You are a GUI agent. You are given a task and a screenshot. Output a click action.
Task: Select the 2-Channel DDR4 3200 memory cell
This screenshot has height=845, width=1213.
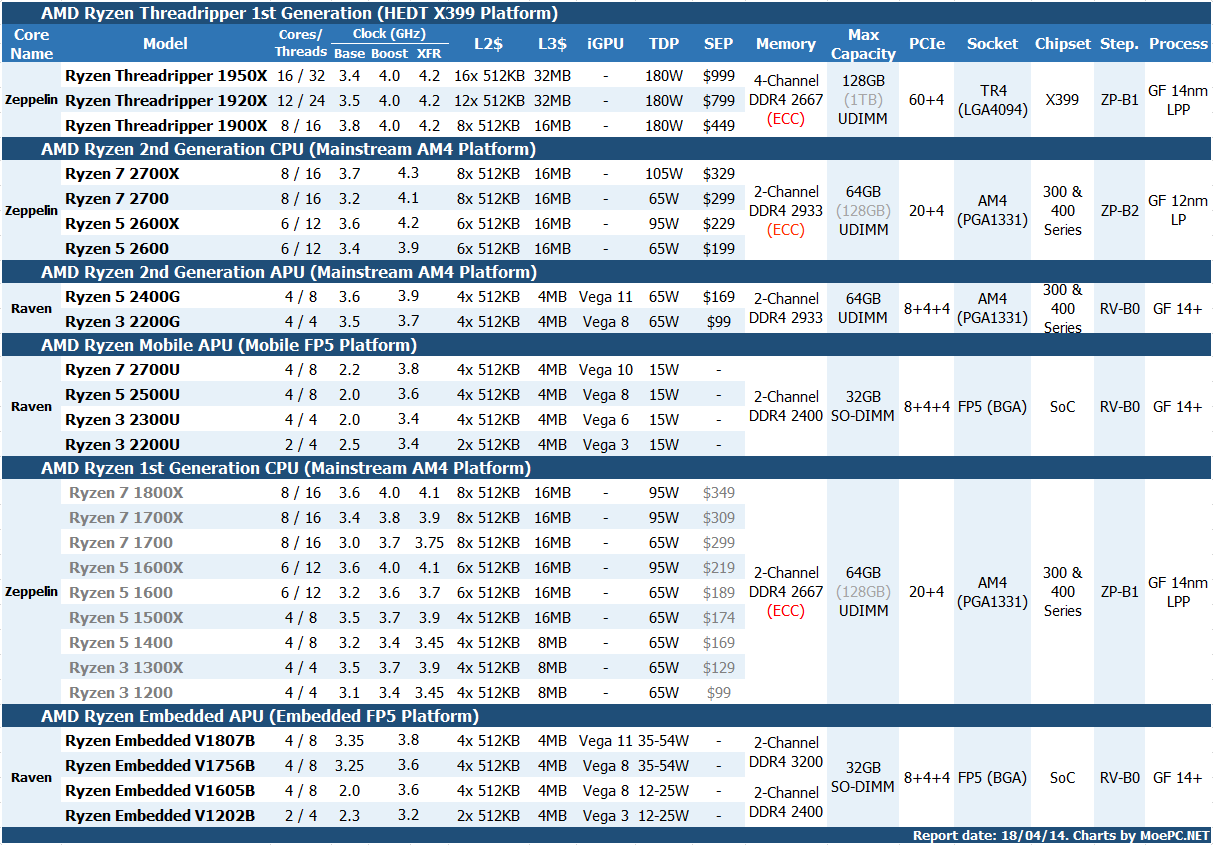coord(786,752)
